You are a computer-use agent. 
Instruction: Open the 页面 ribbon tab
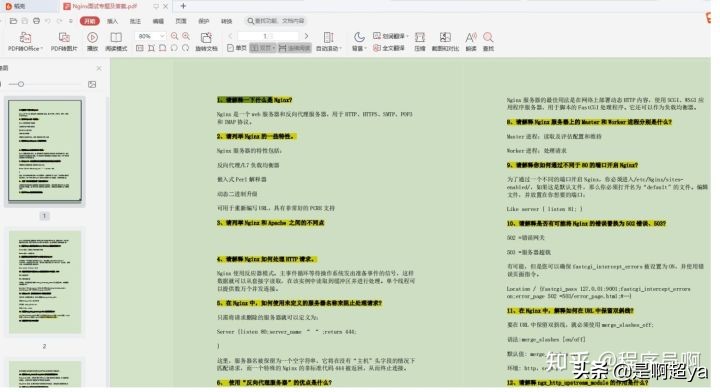(181, 21)
